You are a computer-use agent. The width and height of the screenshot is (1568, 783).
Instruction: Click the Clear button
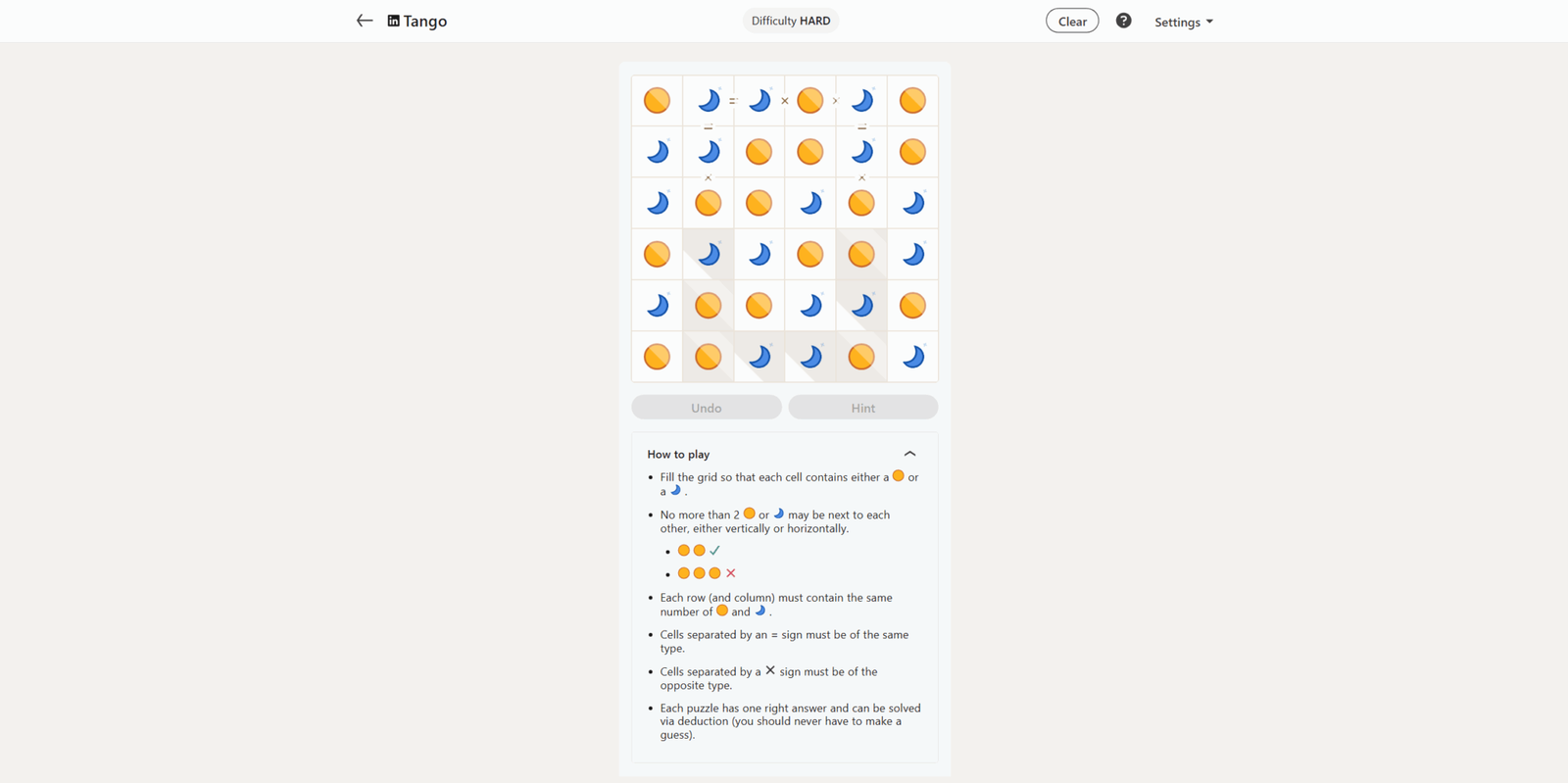point(1072,21)
